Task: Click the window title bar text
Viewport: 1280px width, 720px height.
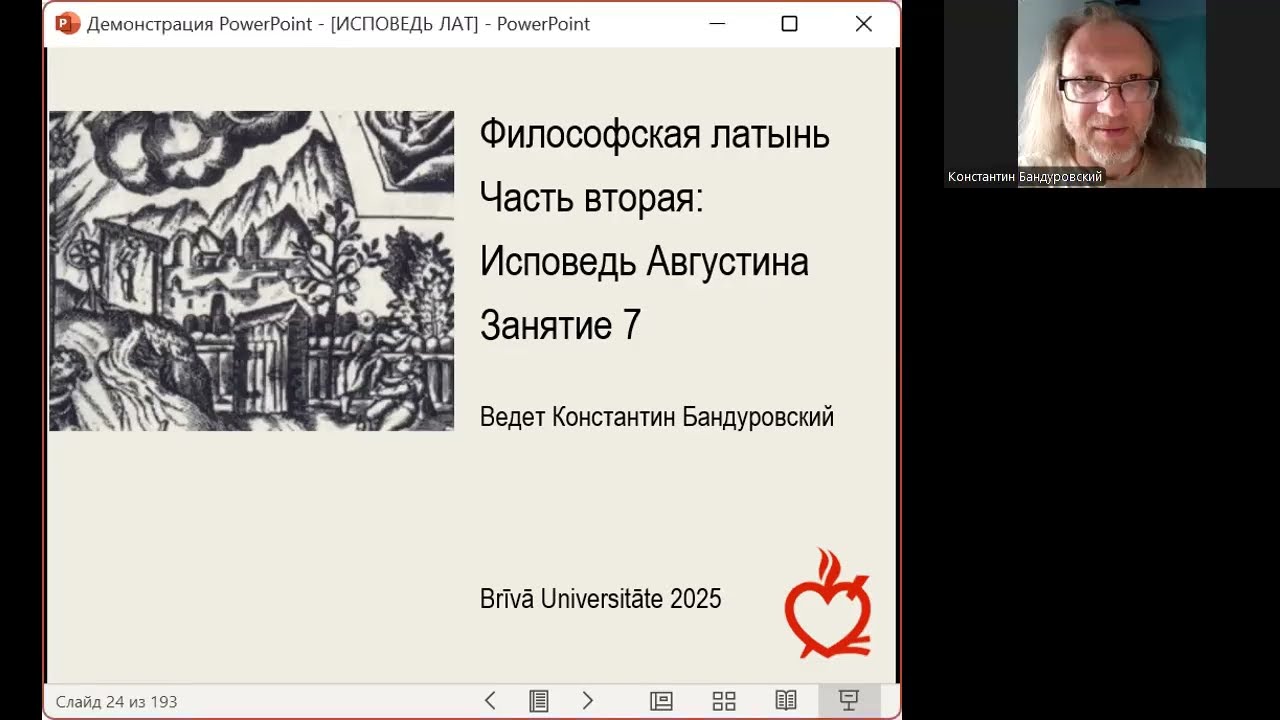Action: pyautogui.click(x=339, y=24)
